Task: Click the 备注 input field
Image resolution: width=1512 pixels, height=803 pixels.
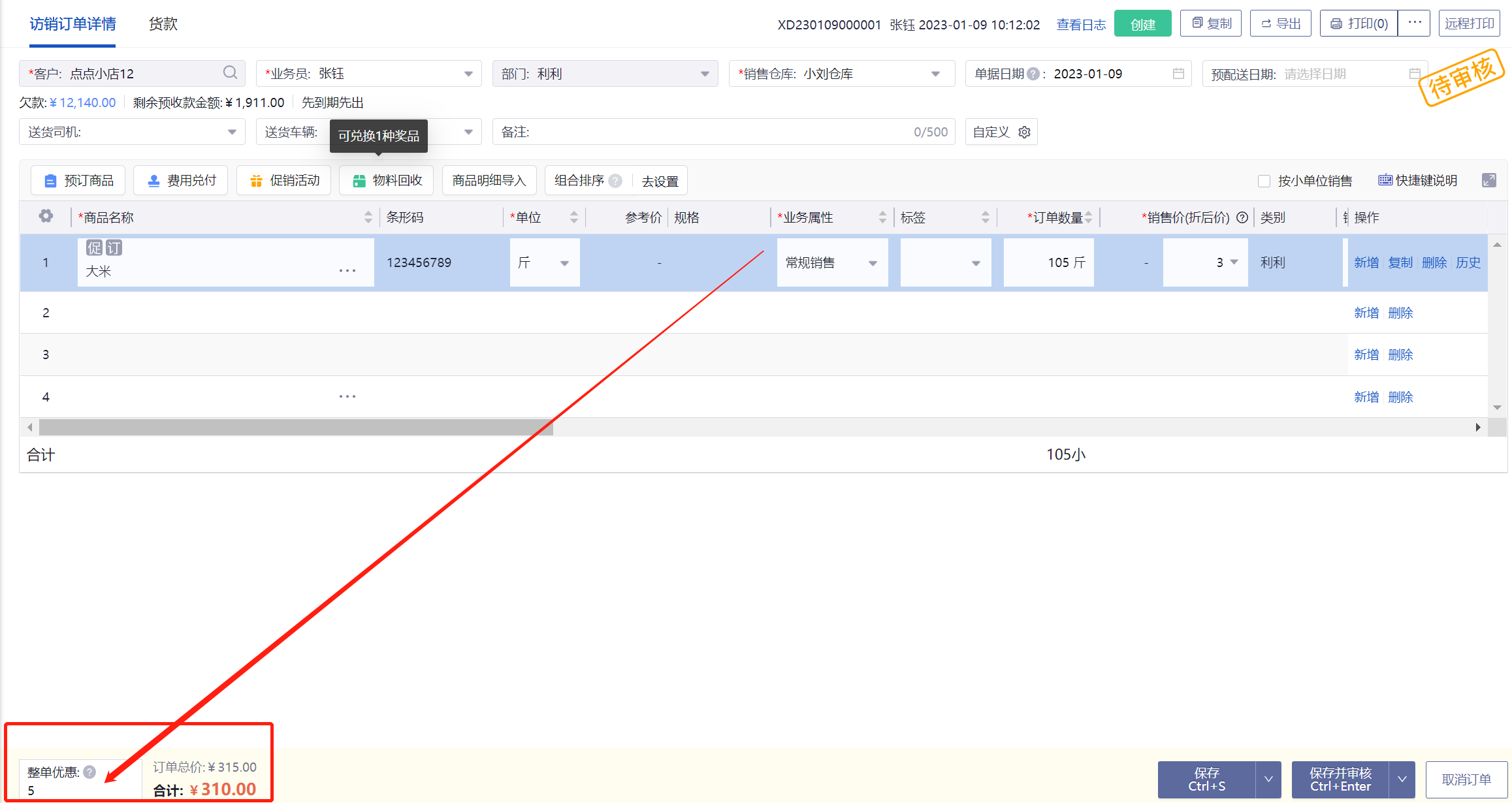Action: (x=724, y=132)
